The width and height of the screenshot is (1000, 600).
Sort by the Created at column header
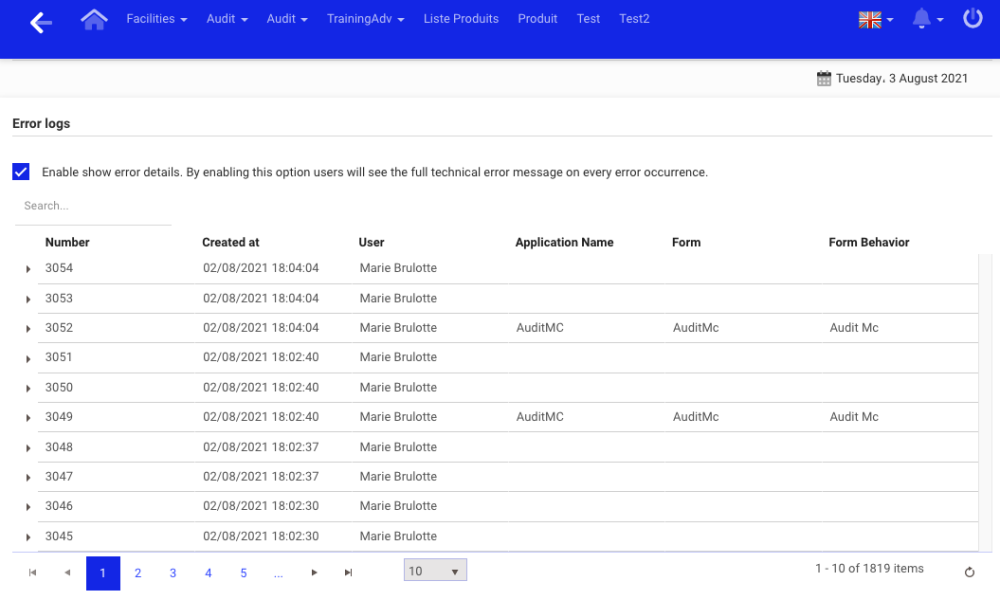[x=230, y=242]
